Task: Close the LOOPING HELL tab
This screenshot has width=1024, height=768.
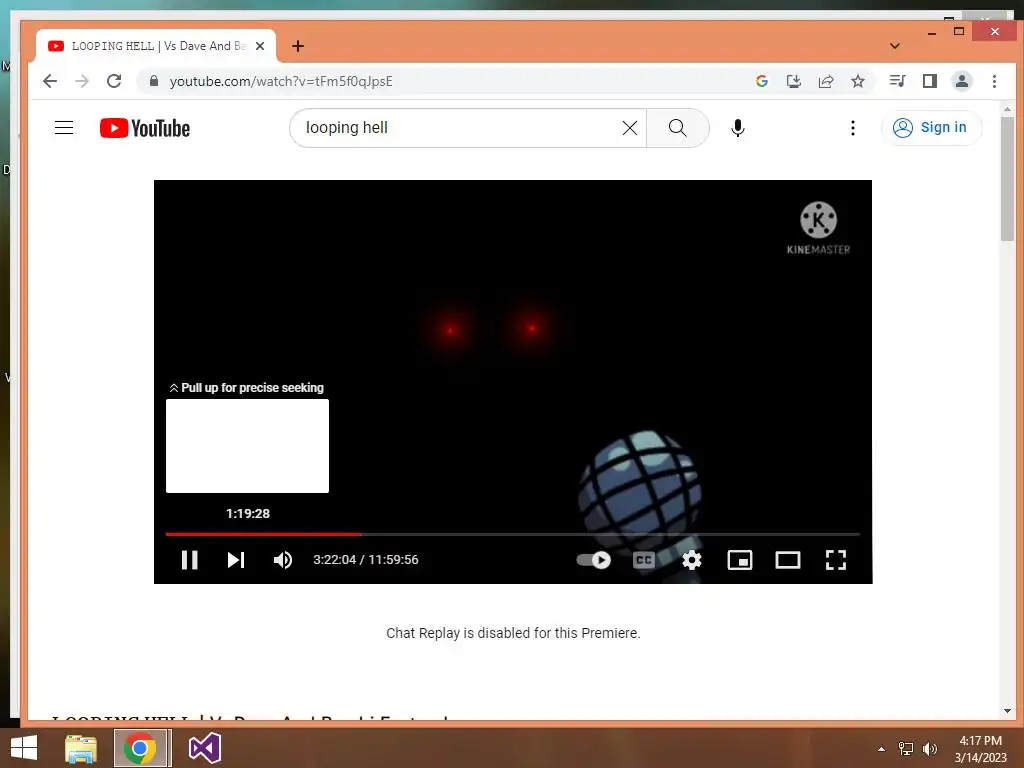Action: click(260, 46)
